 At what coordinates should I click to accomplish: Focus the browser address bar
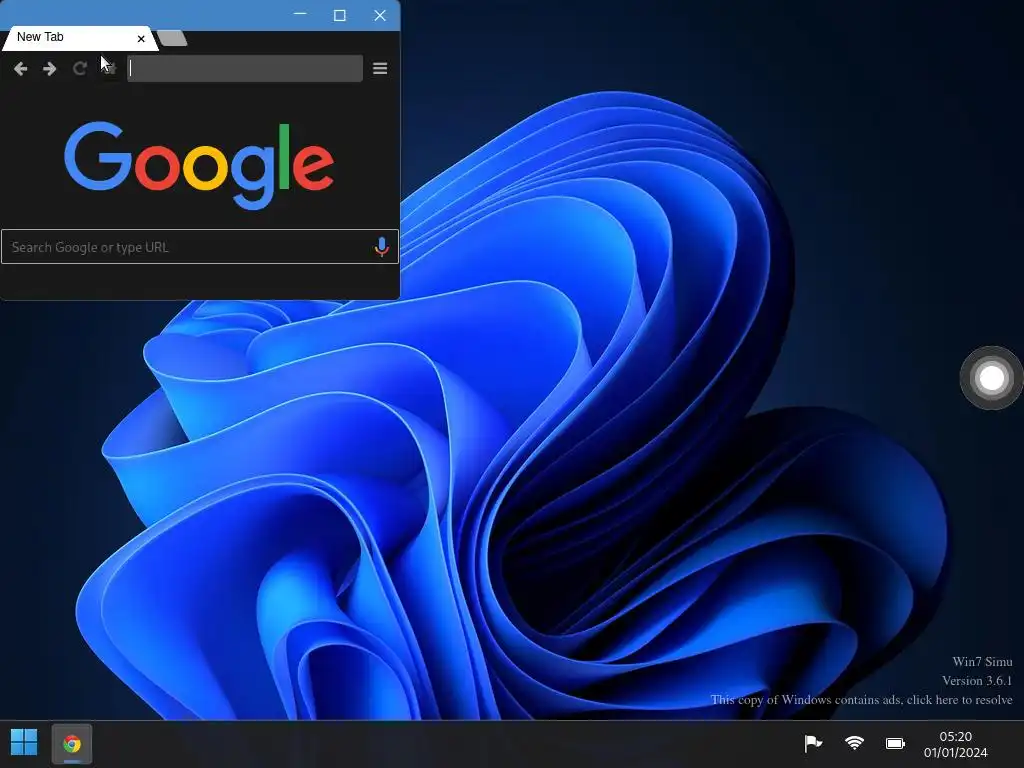point(245,69)
